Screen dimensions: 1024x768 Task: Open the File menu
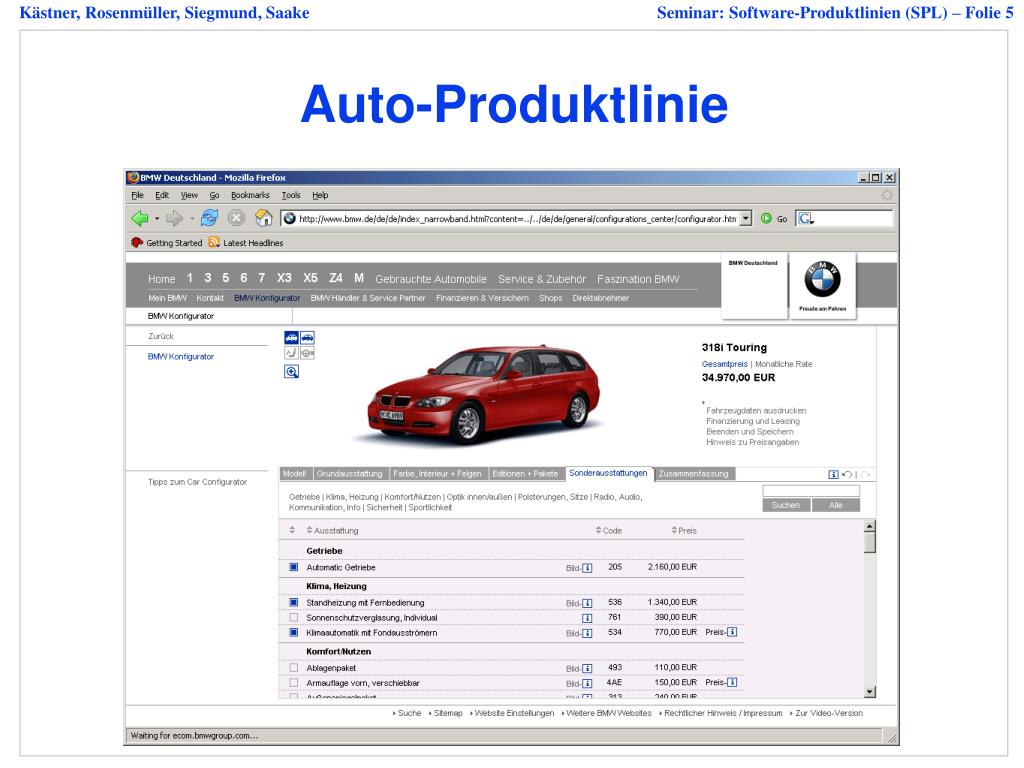click(137, 195)
